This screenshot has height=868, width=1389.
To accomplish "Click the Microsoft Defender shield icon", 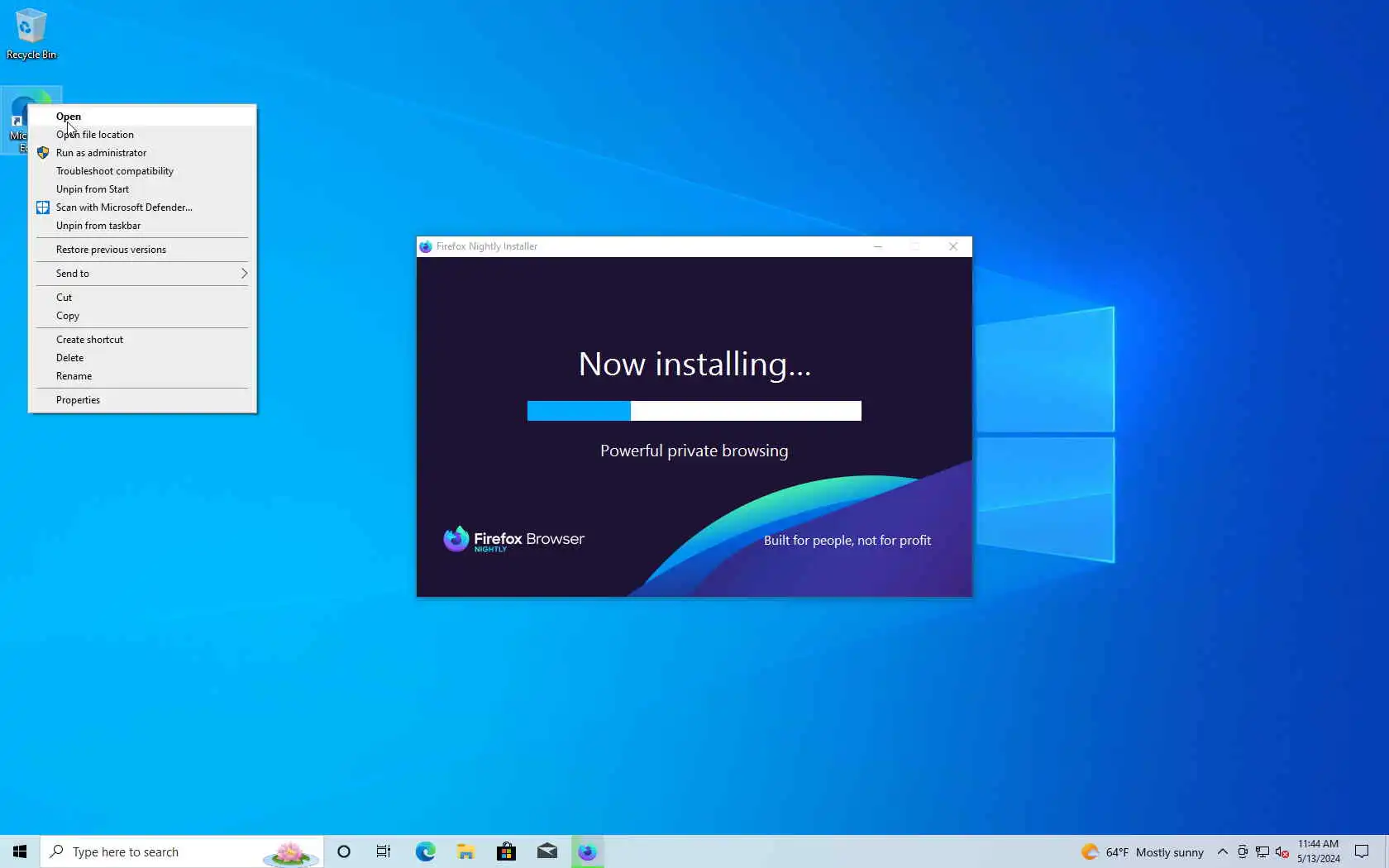I will tap(43, 207).
